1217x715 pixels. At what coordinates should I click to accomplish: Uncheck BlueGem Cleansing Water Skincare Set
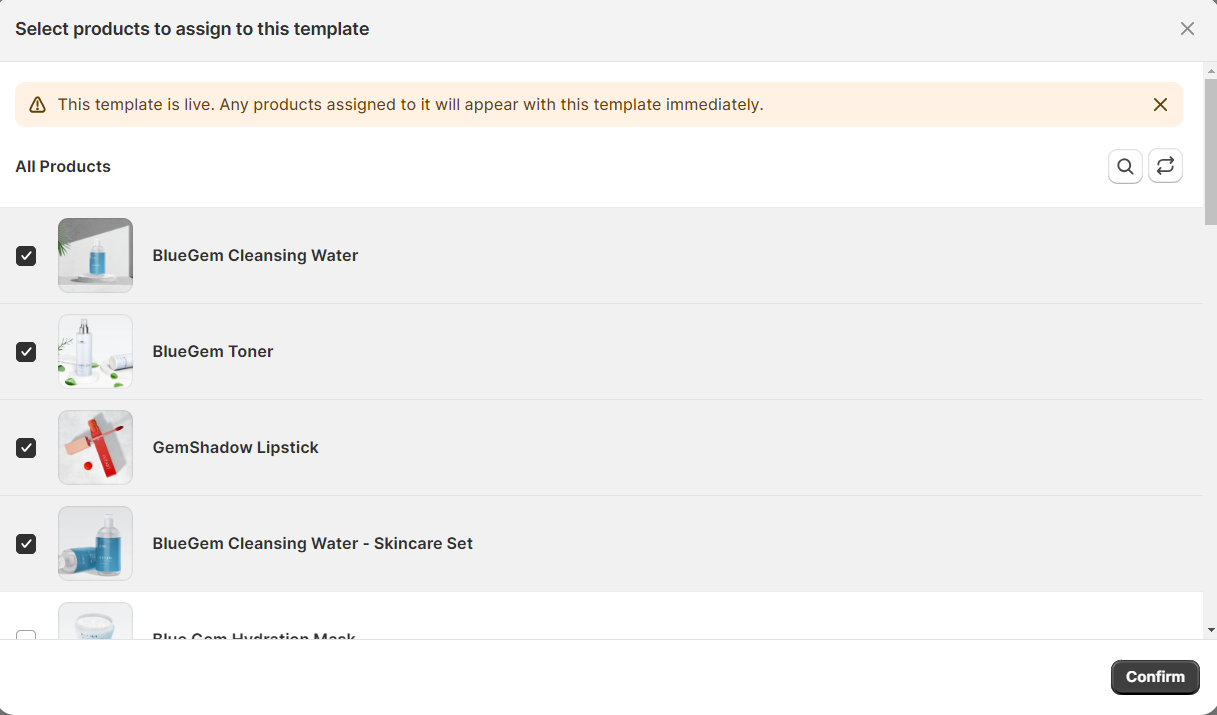[x=26, y=544]
